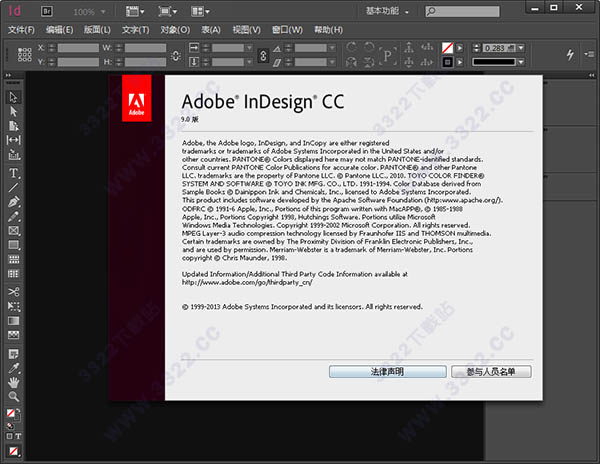Open the 文件(F) menu

click(x=21, y=29)
